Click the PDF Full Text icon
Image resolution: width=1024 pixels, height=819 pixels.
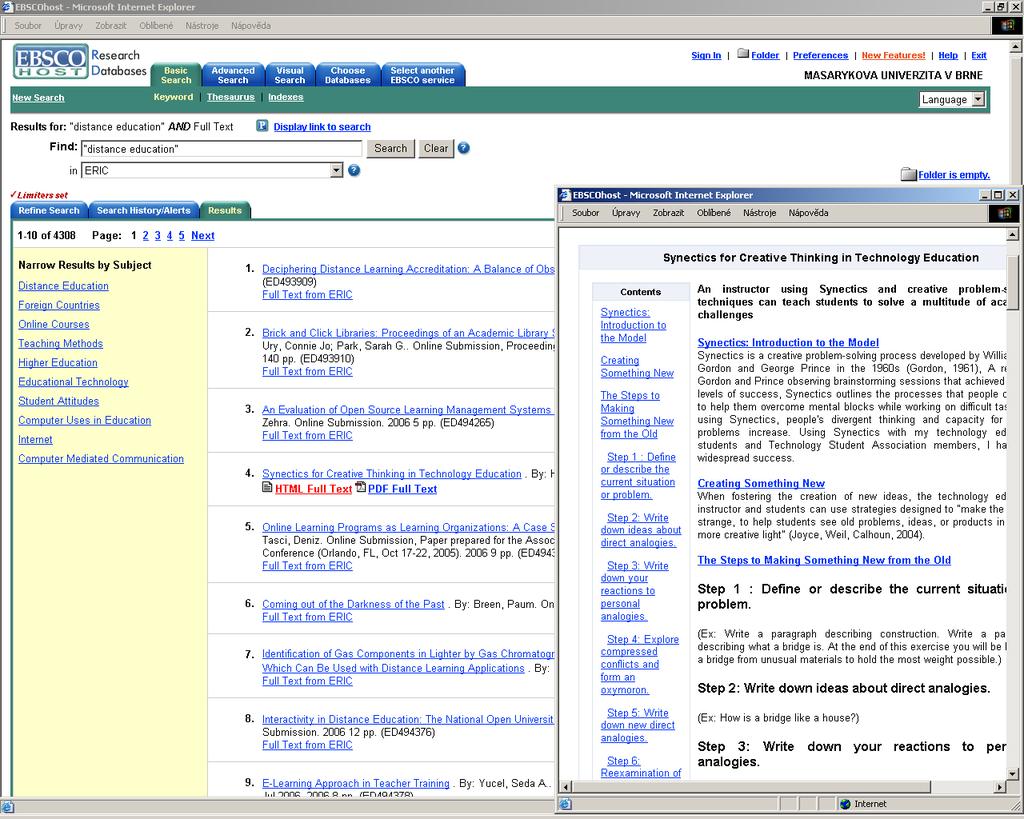pos(360,487)
